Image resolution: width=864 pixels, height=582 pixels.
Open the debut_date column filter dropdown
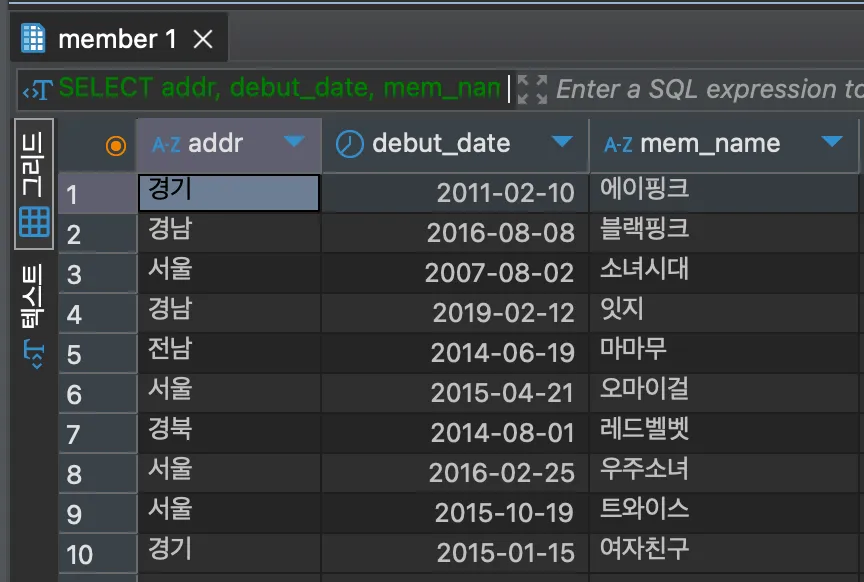(562, 142)
